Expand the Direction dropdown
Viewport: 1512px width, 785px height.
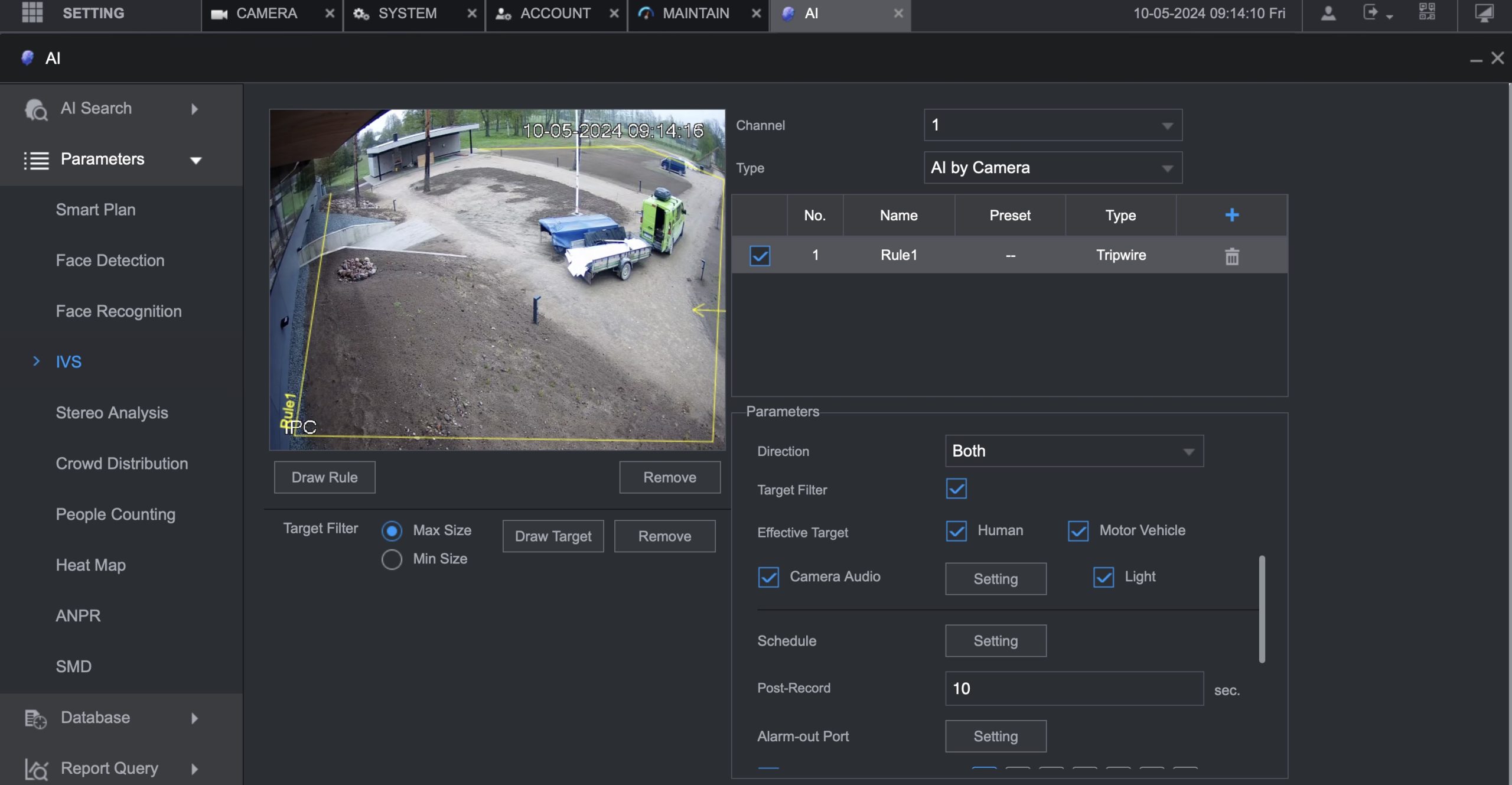(1074, 451)
